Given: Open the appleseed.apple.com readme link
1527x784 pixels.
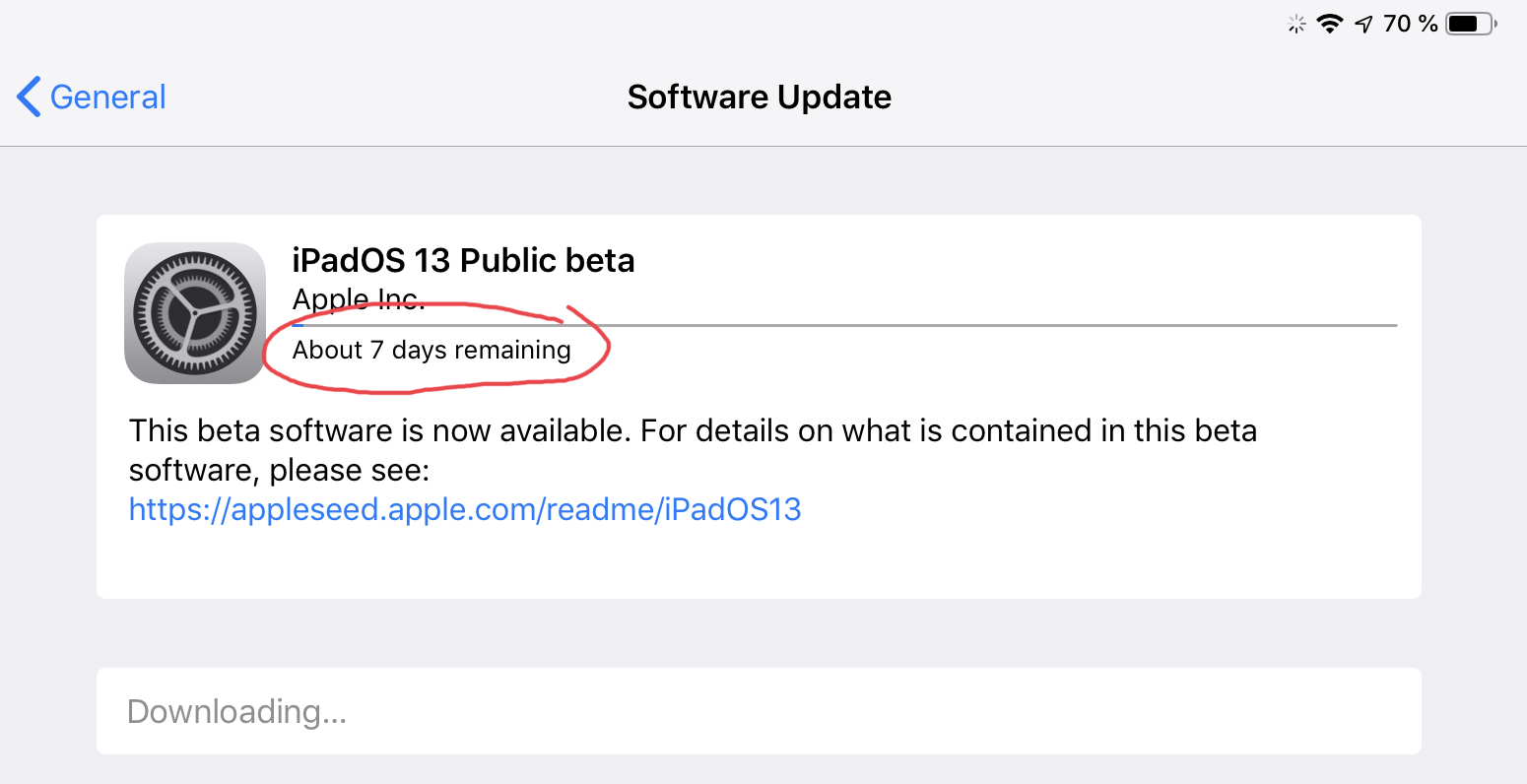Looking at the screenshot, I should click(x=465, y=509).
